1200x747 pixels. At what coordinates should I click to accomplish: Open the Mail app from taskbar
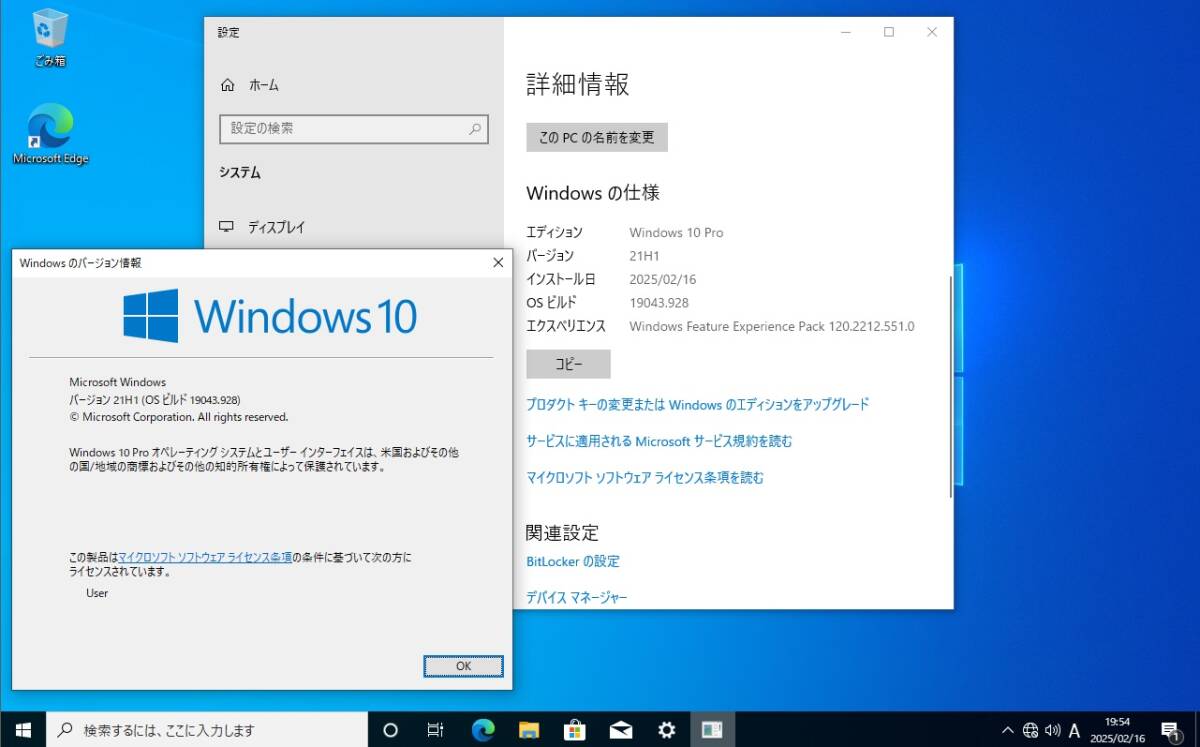621,729
